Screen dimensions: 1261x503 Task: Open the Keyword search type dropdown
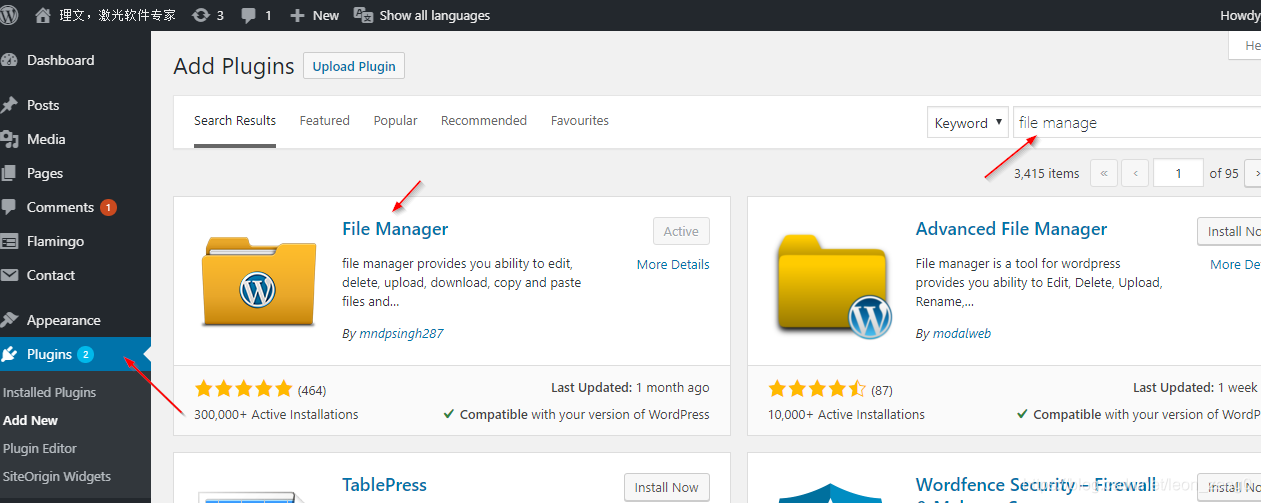[967, 123]
